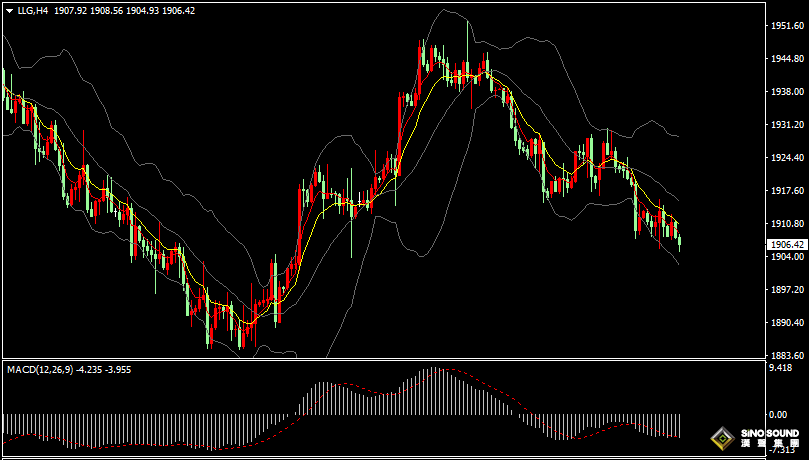Viewport: 809px width, 460px height.
Task: Click the 1883.60 price axis label
Action: 784,356
